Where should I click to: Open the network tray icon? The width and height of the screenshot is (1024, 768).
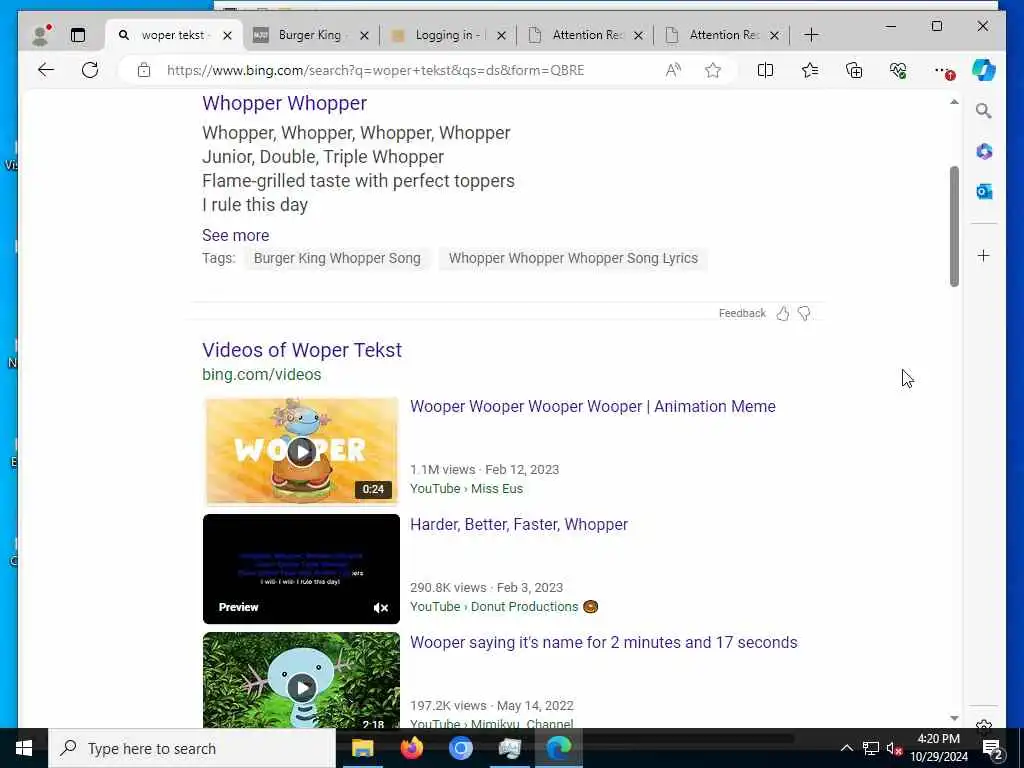pyautogui.click(x=871, y=748)
